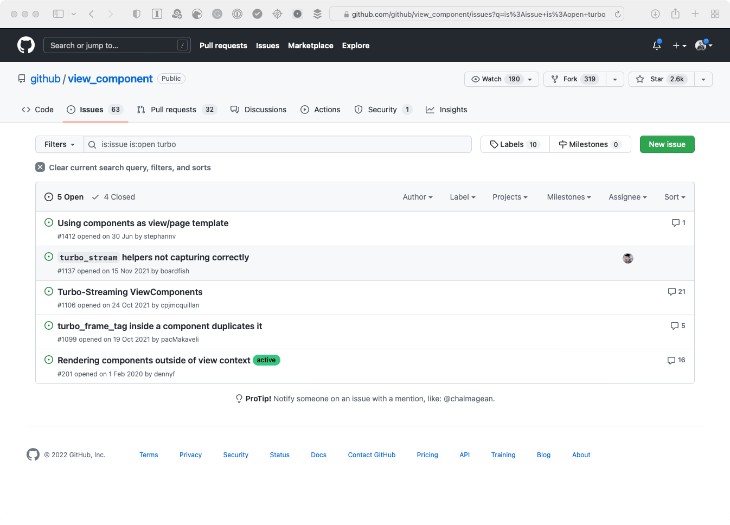
Task: Open Author filter dropdown
Action: tap(418, 197)
